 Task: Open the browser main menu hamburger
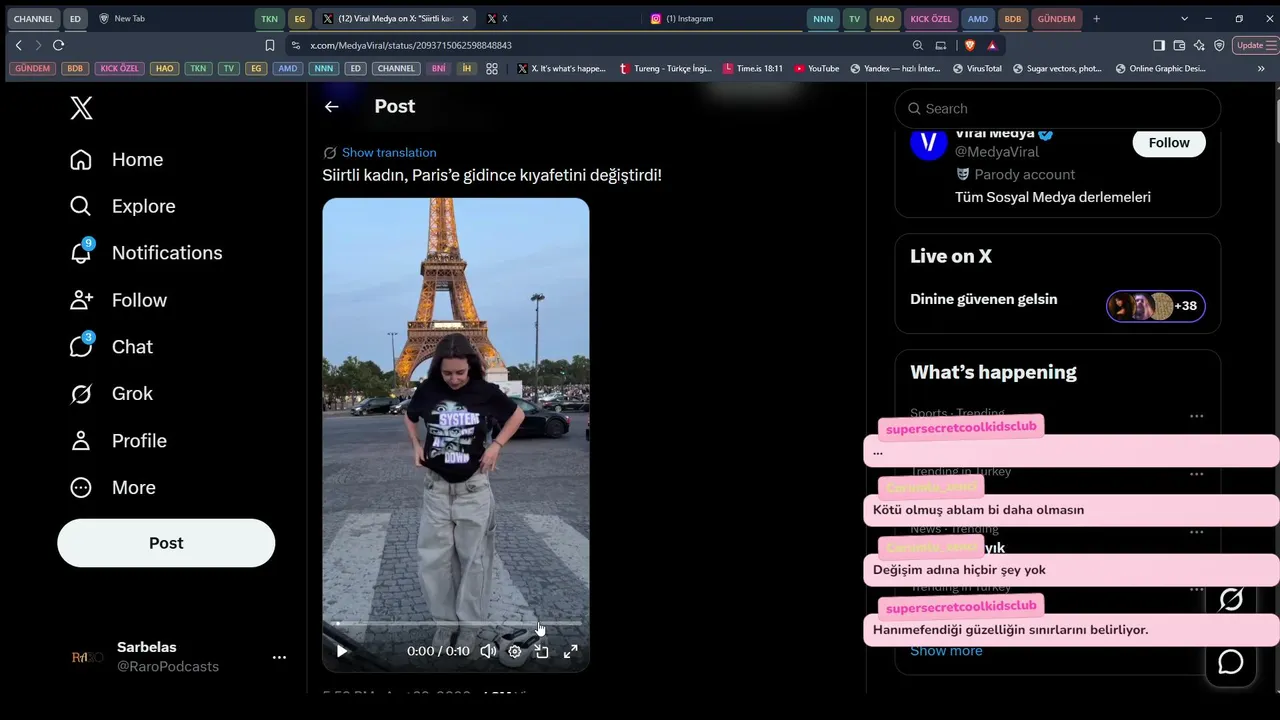pos(1273,45)
